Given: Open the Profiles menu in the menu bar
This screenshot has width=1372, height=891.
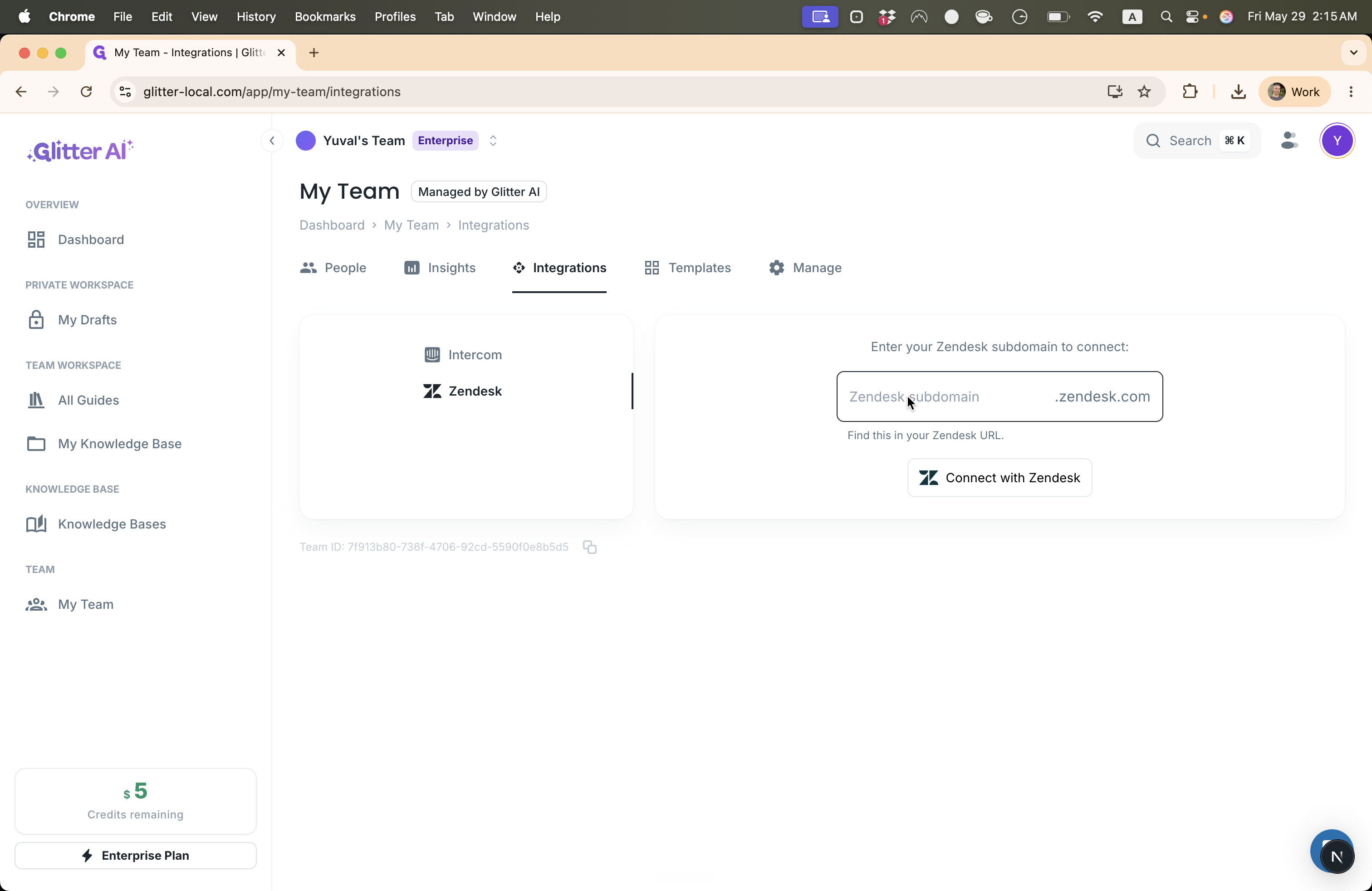Looking at the screenshot, I should click(396, 17).
